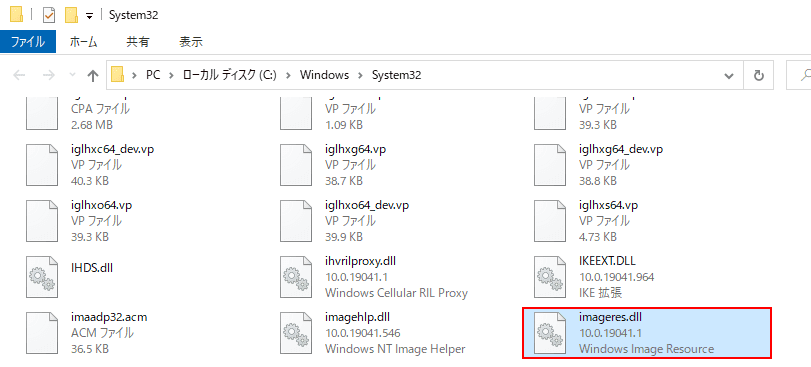Click the Windows Image Resource description
Image resolution: width=811 pixels, height=367 pixels.
pyautogui.click(x=647, y=349)
